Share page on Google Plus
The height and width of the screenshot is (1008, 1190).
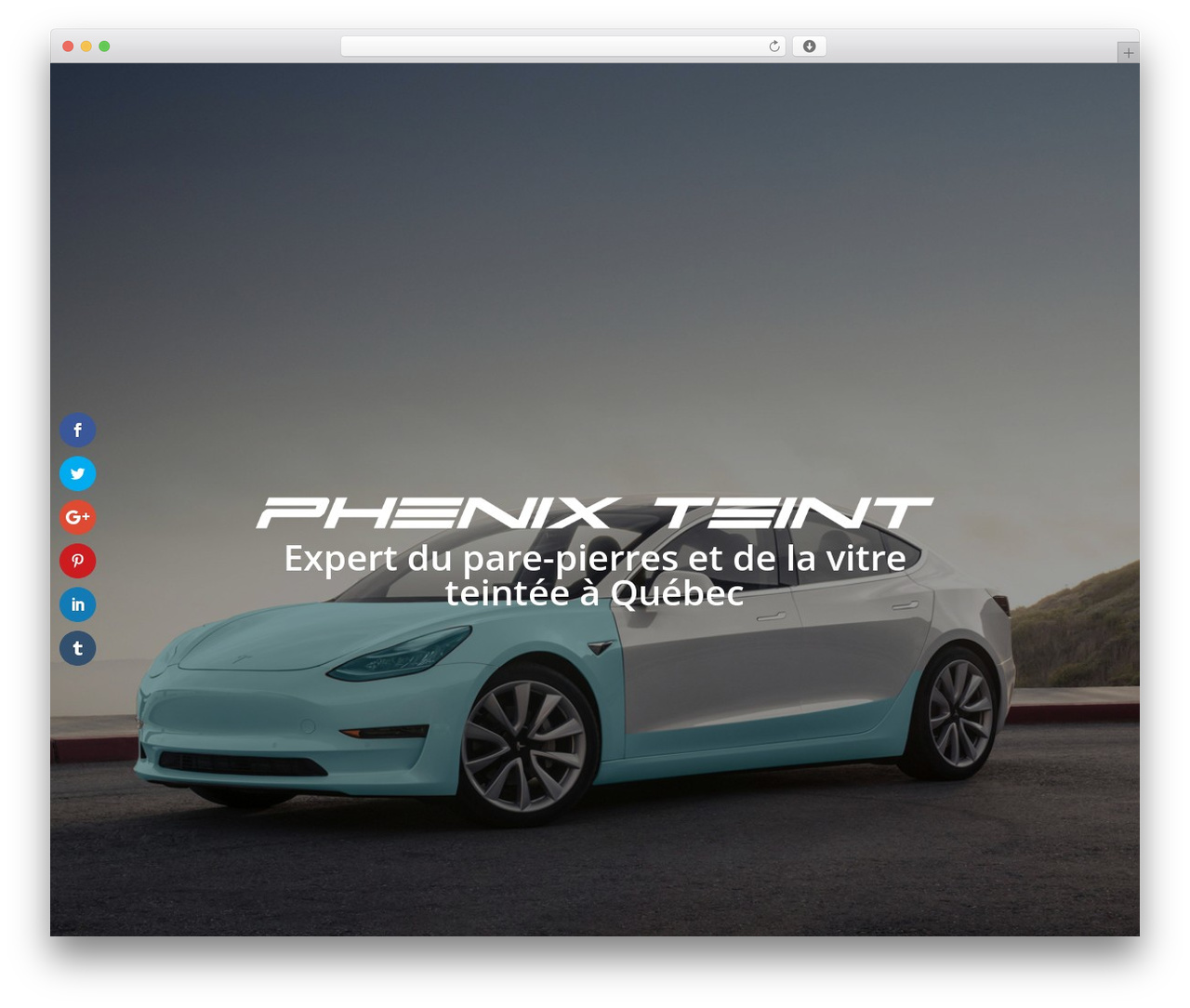(x=78, y=517)
